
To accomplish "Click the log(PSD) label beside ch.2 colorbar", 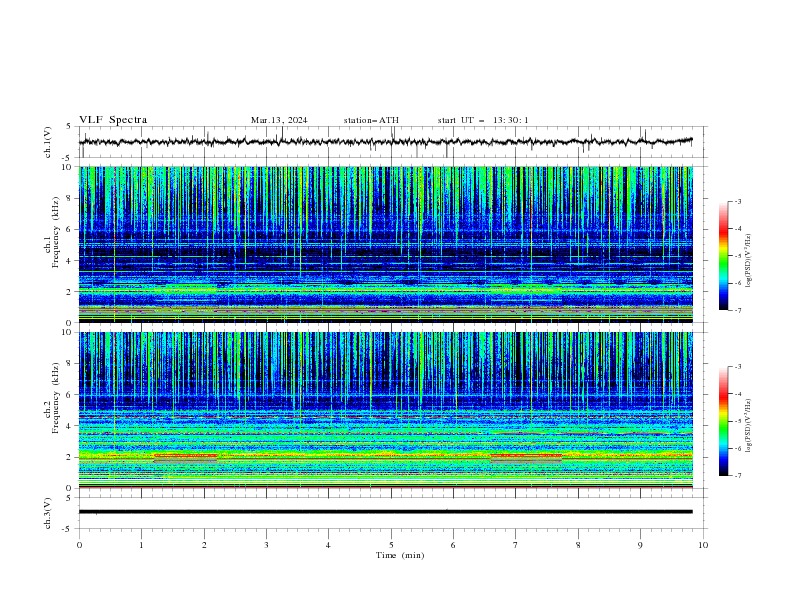I will (x=749, y=426).
